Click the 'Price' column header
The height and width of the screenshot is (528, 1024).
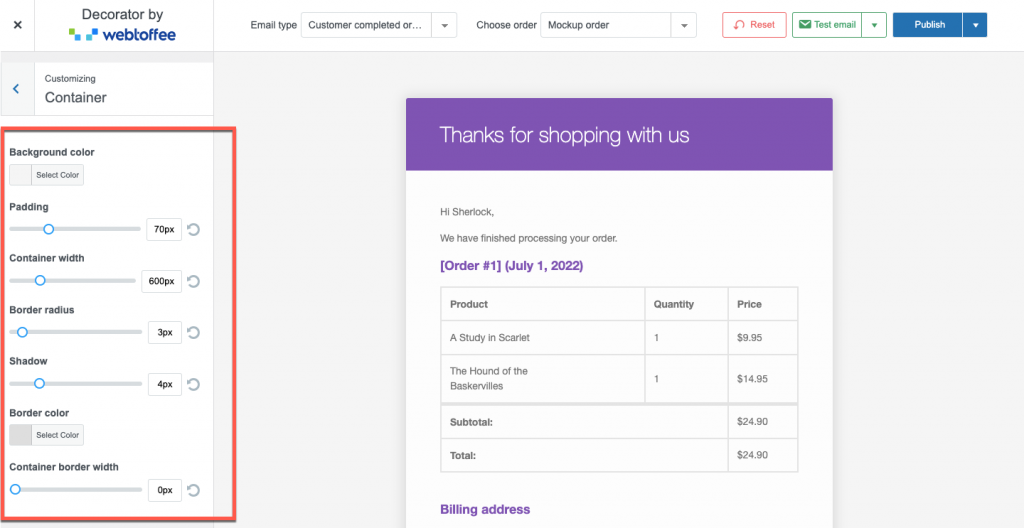tap(763, 304)
